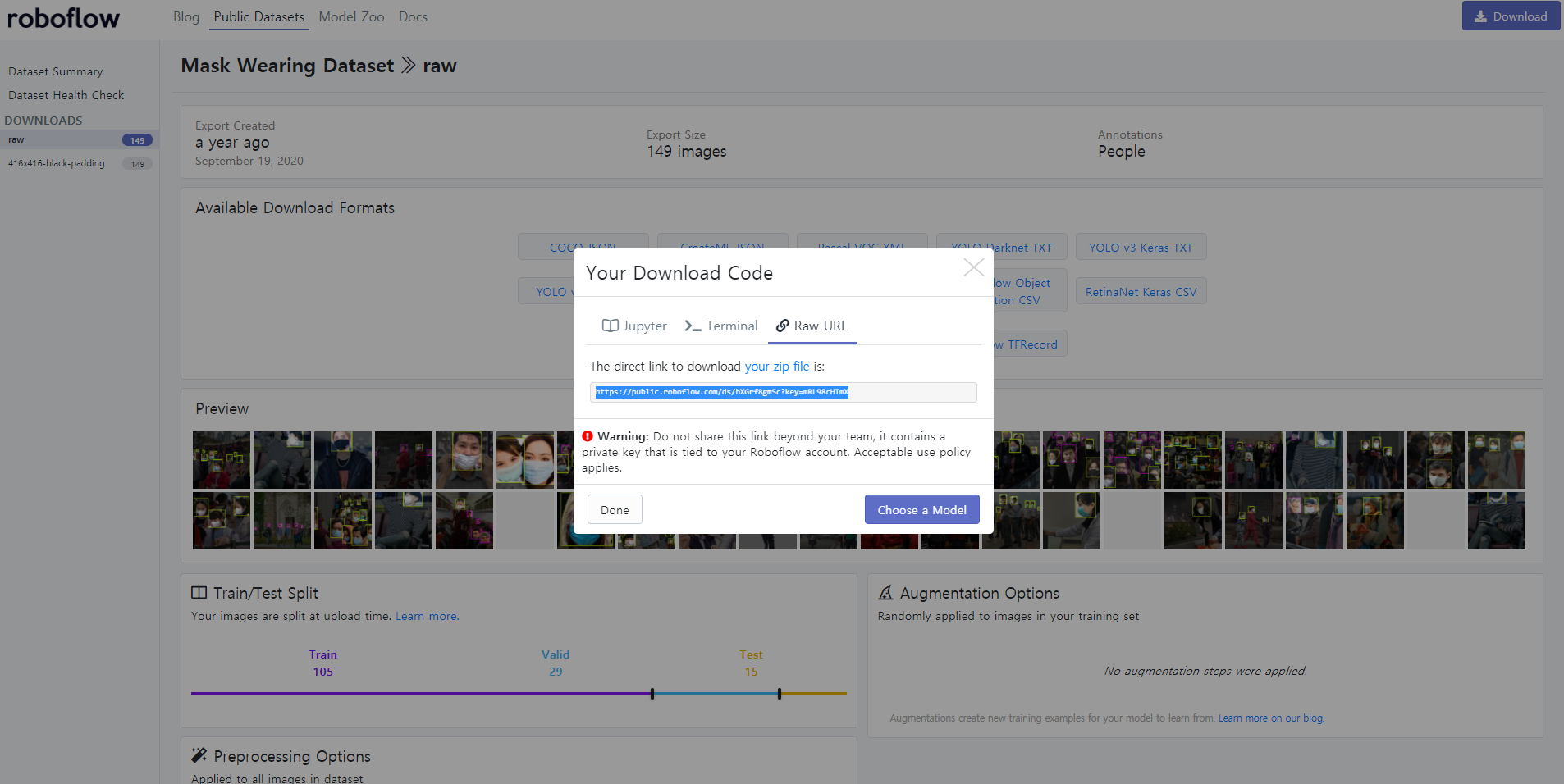Click the 'your zip file' link

(777, 367)
